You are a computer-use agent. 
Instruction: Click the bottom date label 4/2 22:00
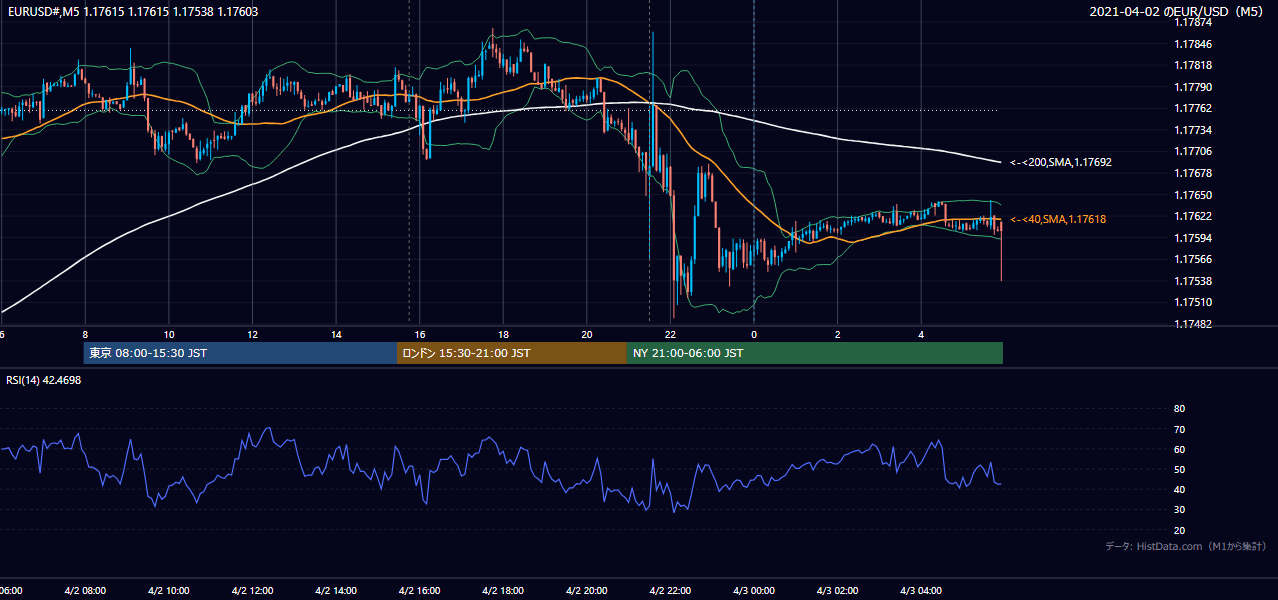point(670,591)
